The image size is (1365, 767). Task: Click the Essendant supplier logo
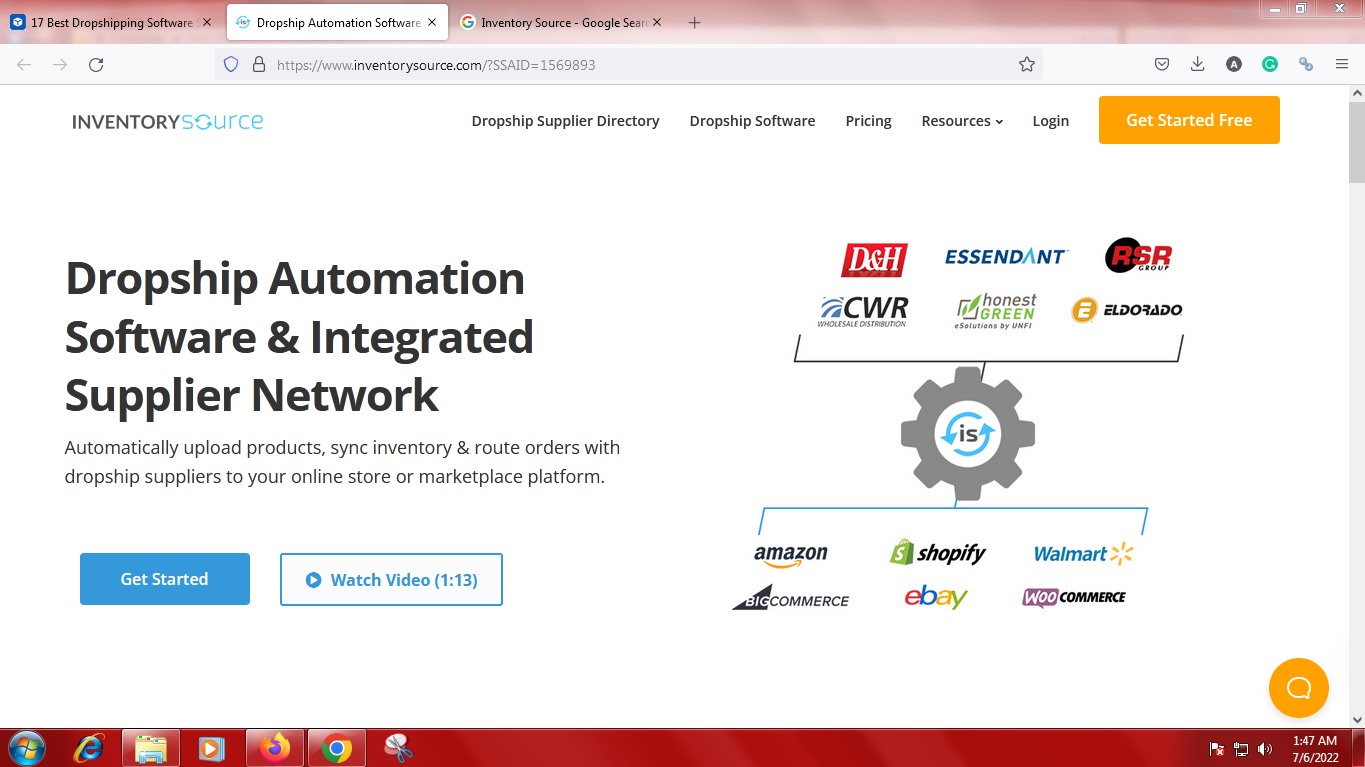(1006, 257)
